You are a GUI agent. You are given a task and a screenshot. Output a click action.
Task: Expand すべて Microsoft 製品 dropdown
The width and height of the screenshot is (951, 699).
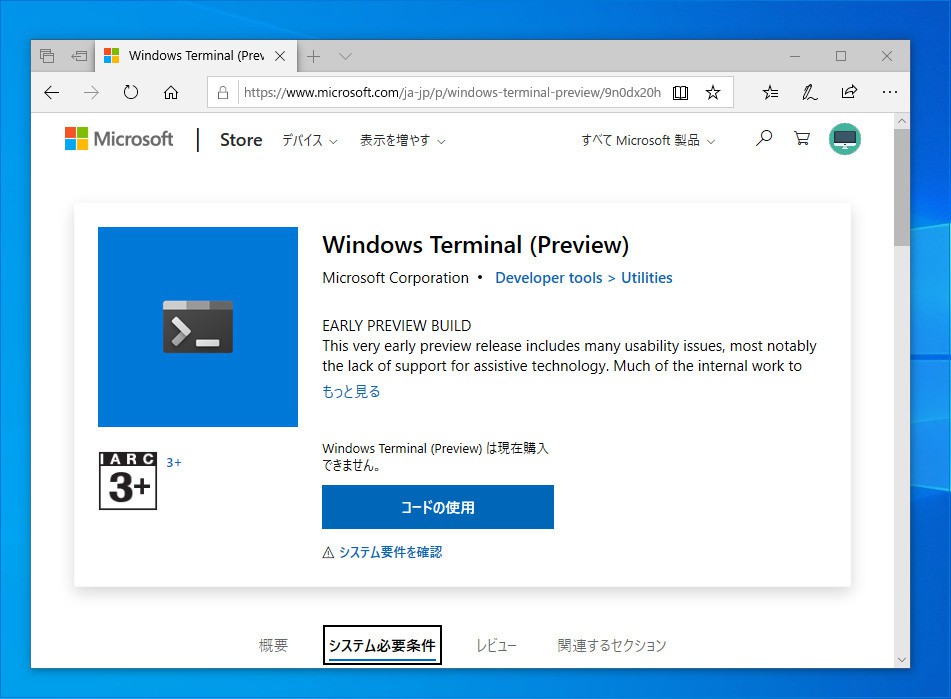pos(648,141)
